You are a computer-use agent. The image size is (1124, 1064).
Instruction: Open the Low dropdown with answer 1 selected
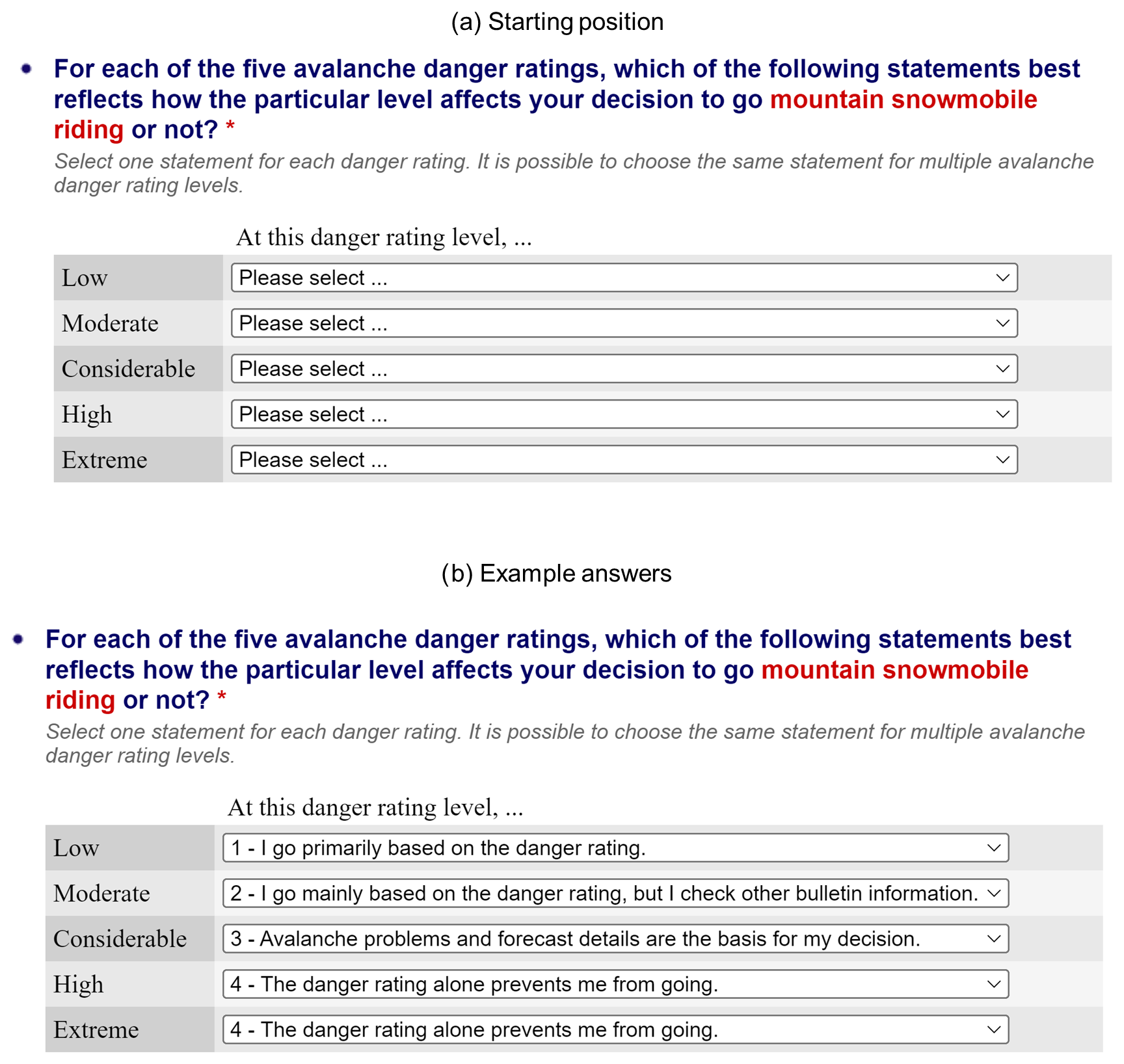pyautogui.click(x=615, y=847)
